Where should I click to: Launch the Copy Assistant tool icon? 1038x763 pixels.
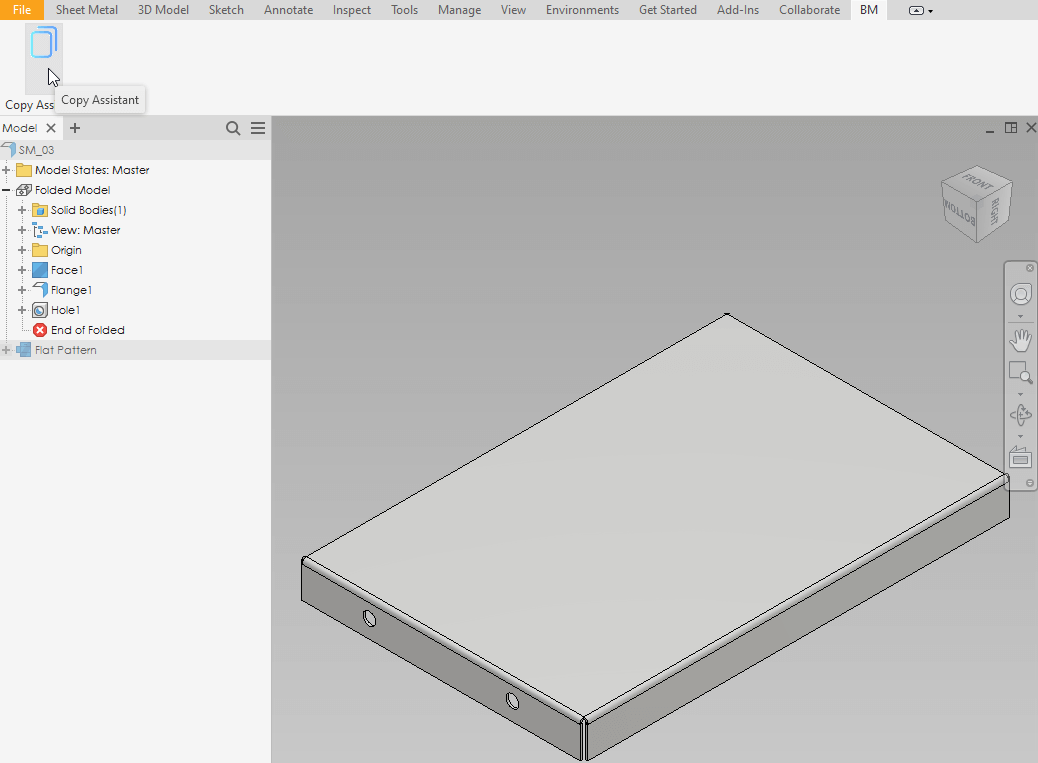point(44,43)
